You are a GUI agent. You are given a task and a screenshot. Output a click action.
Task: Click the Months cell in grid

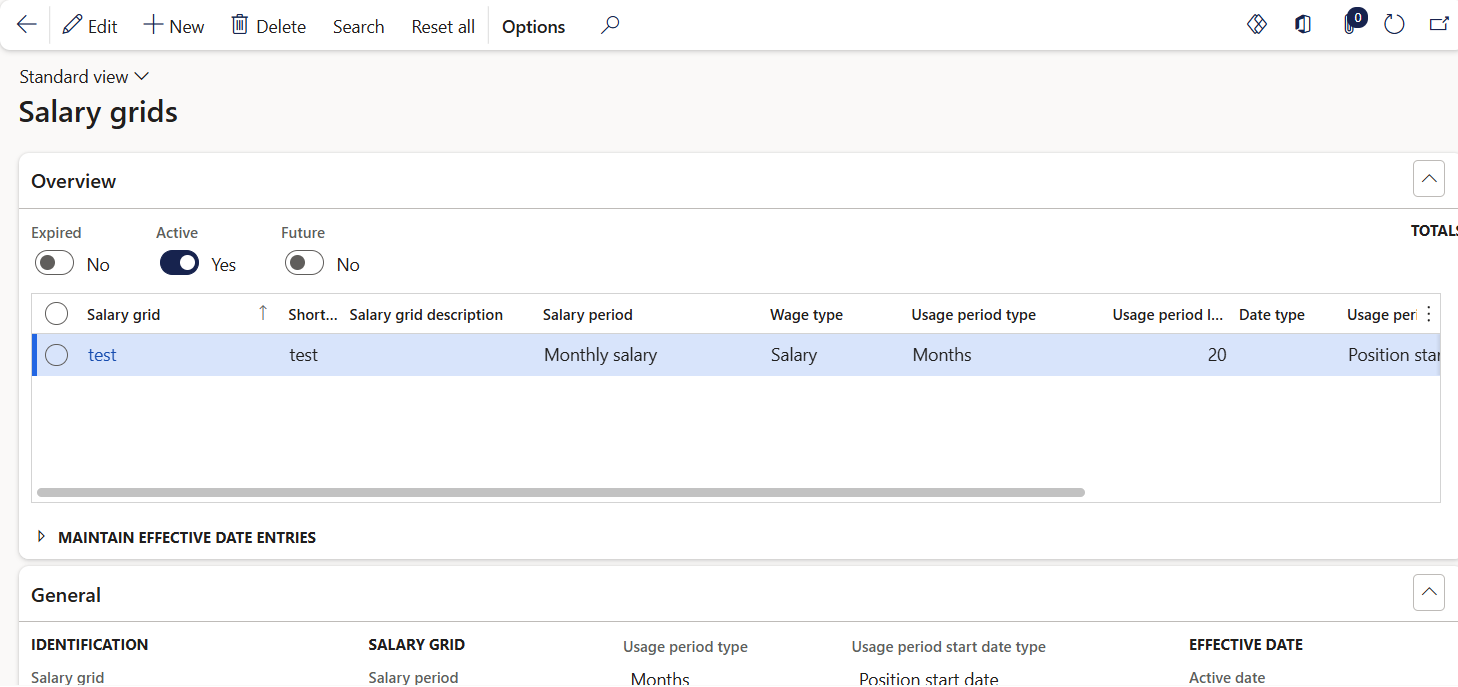click(x=942, y=355)
